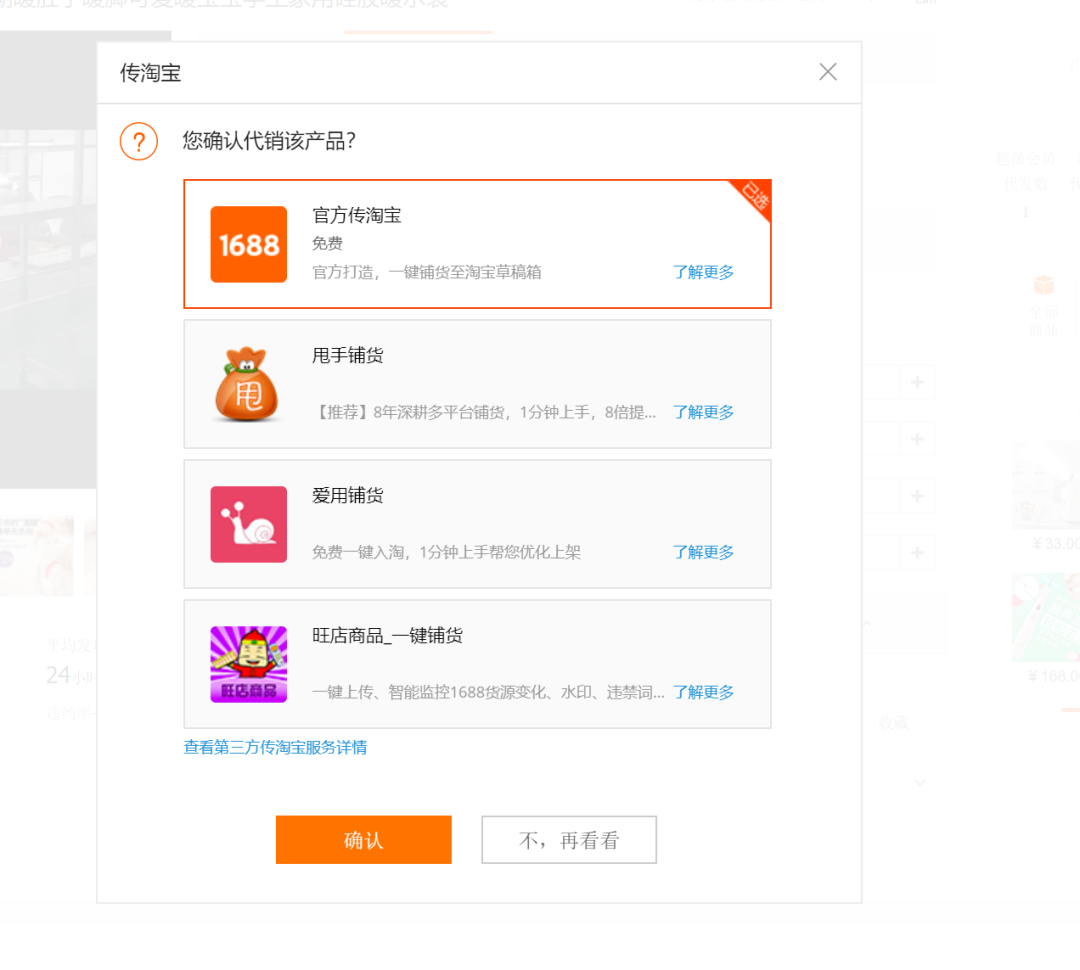
Task: Select the 官方传淘宝 option card
Action: pos(477,244)
